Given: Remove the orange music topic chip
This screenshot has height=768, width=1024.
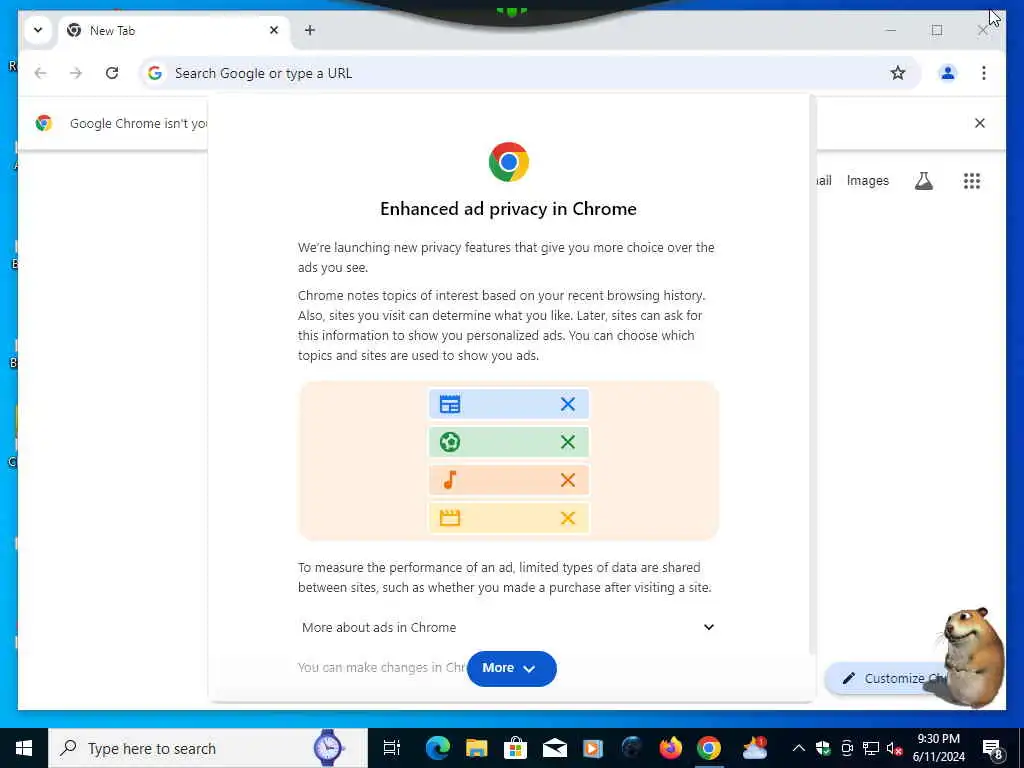Looking at the screenshot, I should tap(568, 480).
